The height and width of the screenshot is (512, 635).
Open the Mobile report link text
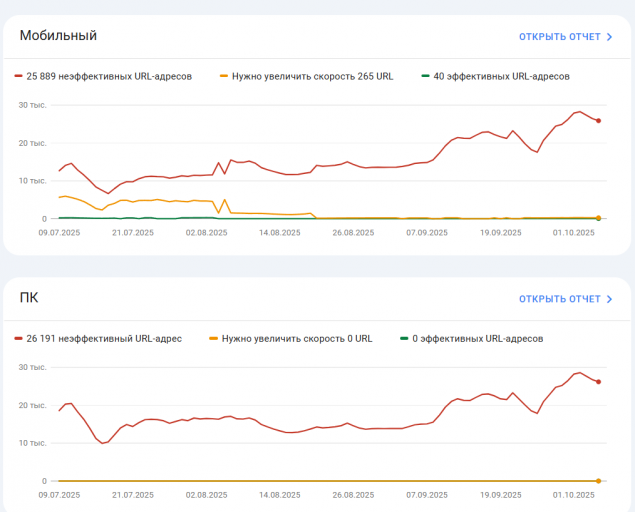click(559, 37)
